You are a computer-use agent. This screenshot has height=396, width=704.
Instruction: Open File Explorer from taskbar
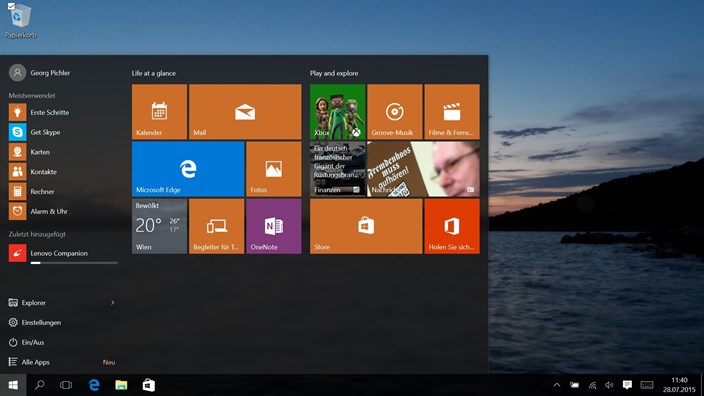click(121, 385)
